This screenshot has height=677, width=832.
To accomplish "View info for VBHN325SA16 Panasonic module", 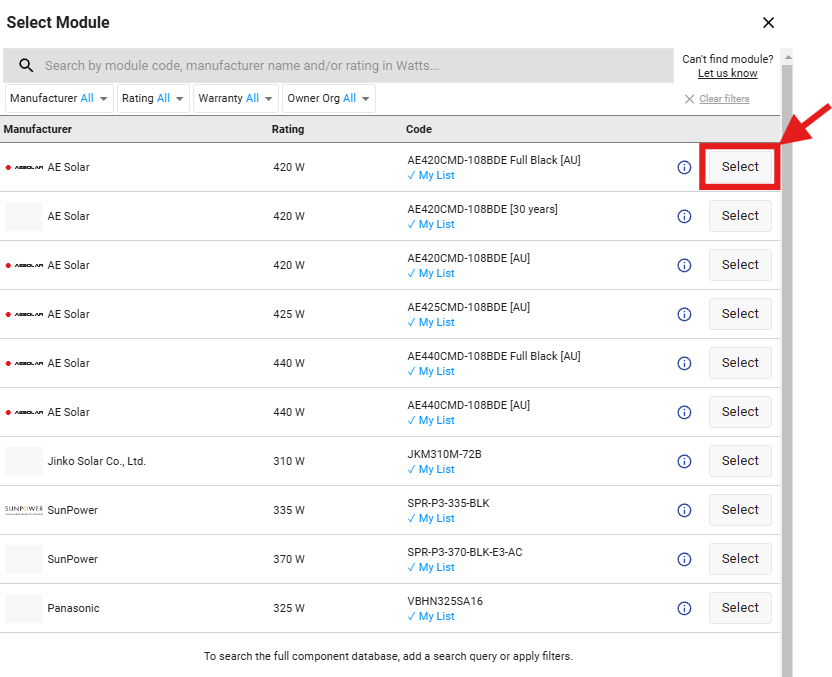I will tap(684, 609).
